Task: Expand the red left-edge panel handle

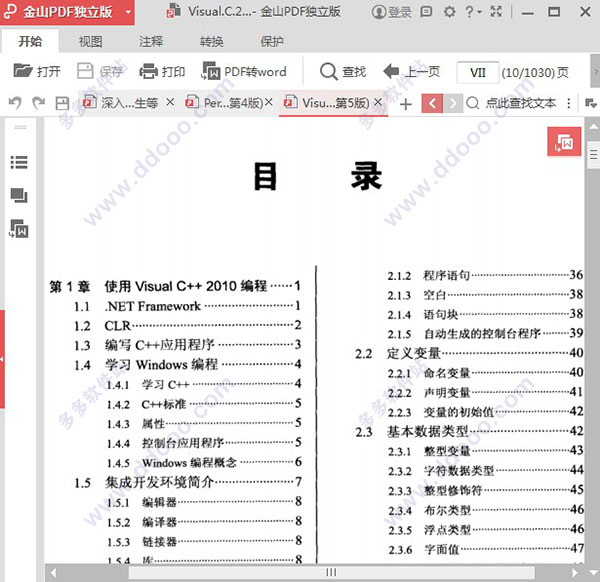Action: pos(2,359)
